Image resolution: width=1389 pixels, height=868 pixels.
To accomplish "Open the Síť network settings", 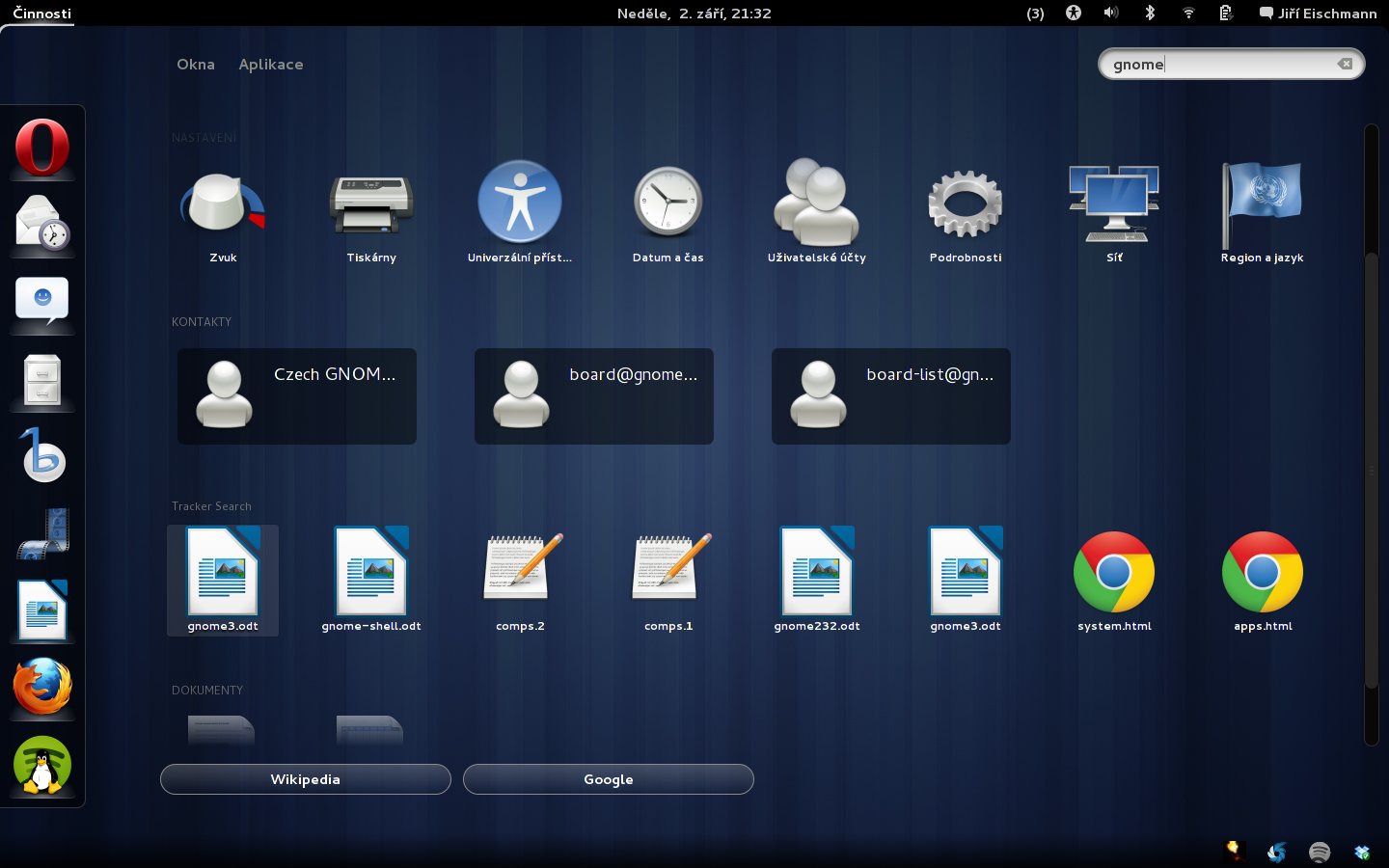I will pyautogui.click(x=1114, y=214).
